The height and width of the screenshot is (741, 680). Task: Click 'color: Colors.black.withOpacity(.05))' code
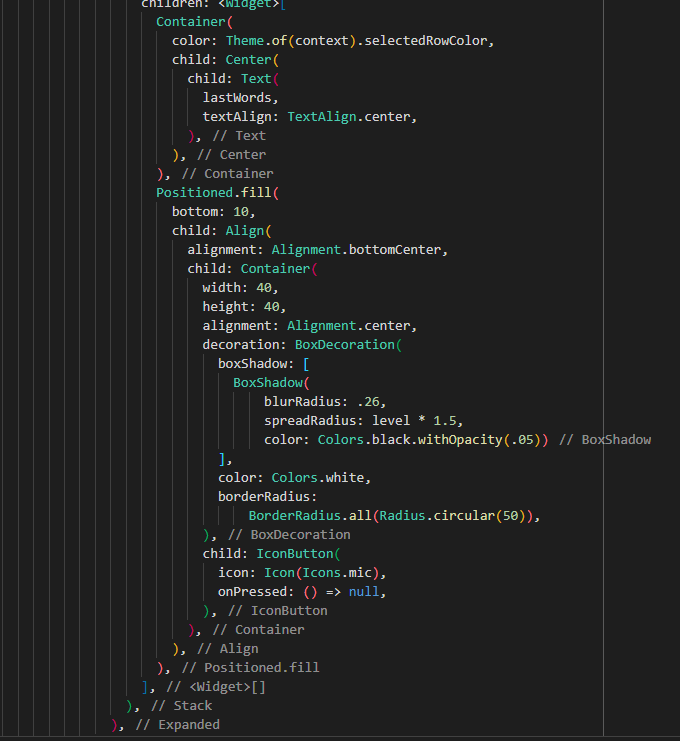click(x=406, y=440)
